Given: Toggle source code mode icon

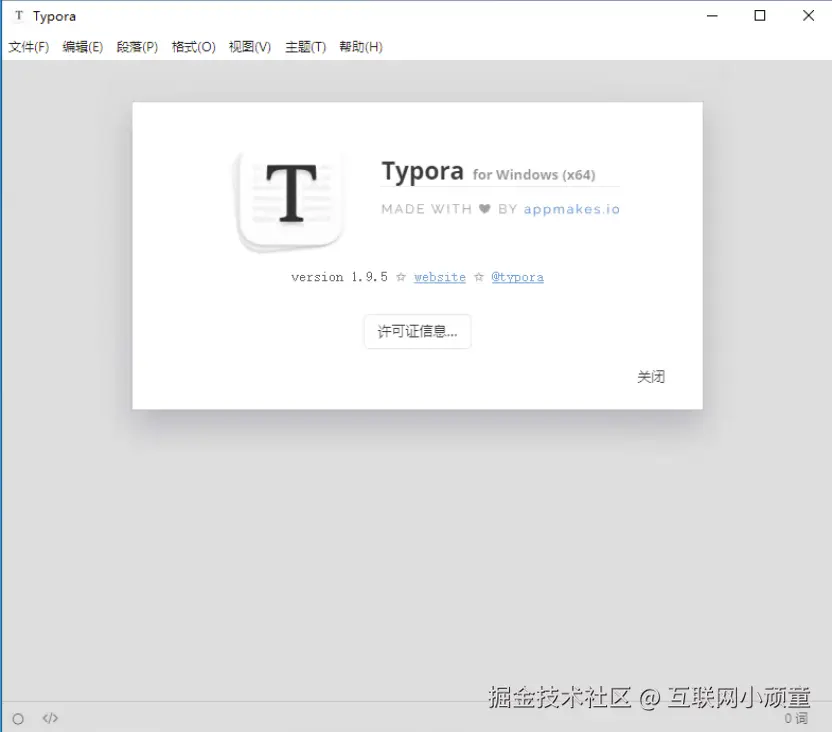Looking at the screenshot, I should pyautogui.click(x=50, y=718).
